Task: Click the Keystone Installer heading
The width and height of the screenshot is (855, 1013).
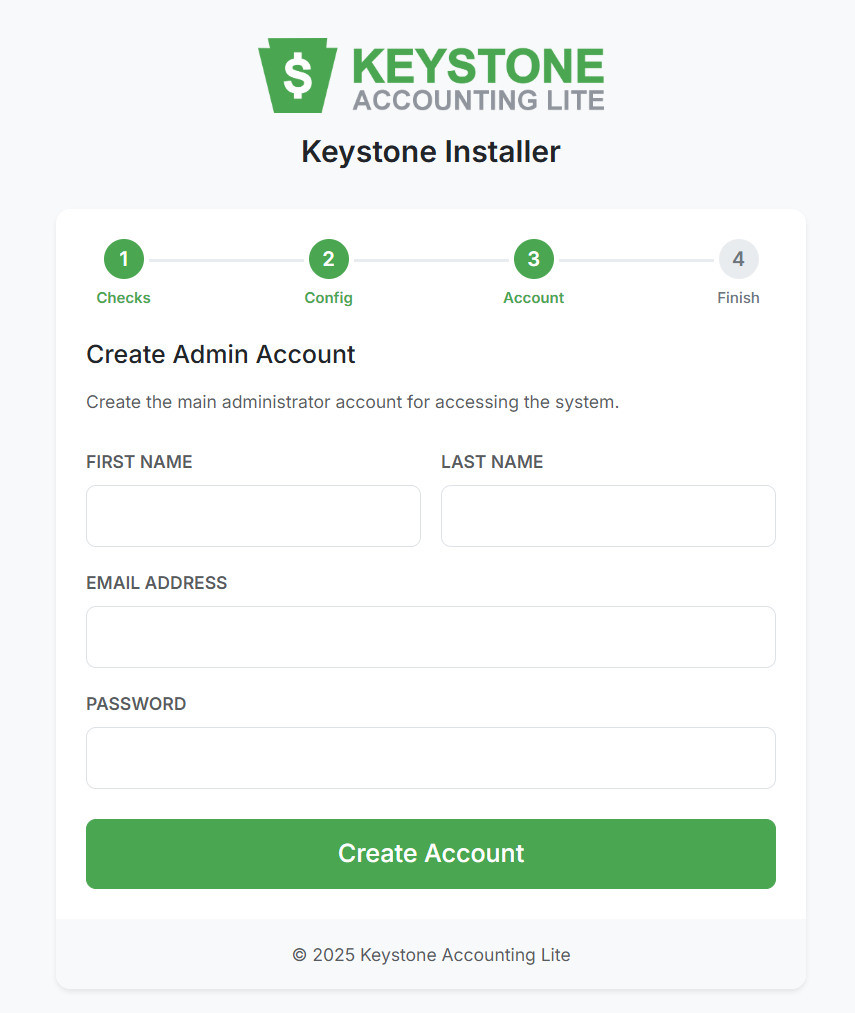Action: [x=430, y=151]
